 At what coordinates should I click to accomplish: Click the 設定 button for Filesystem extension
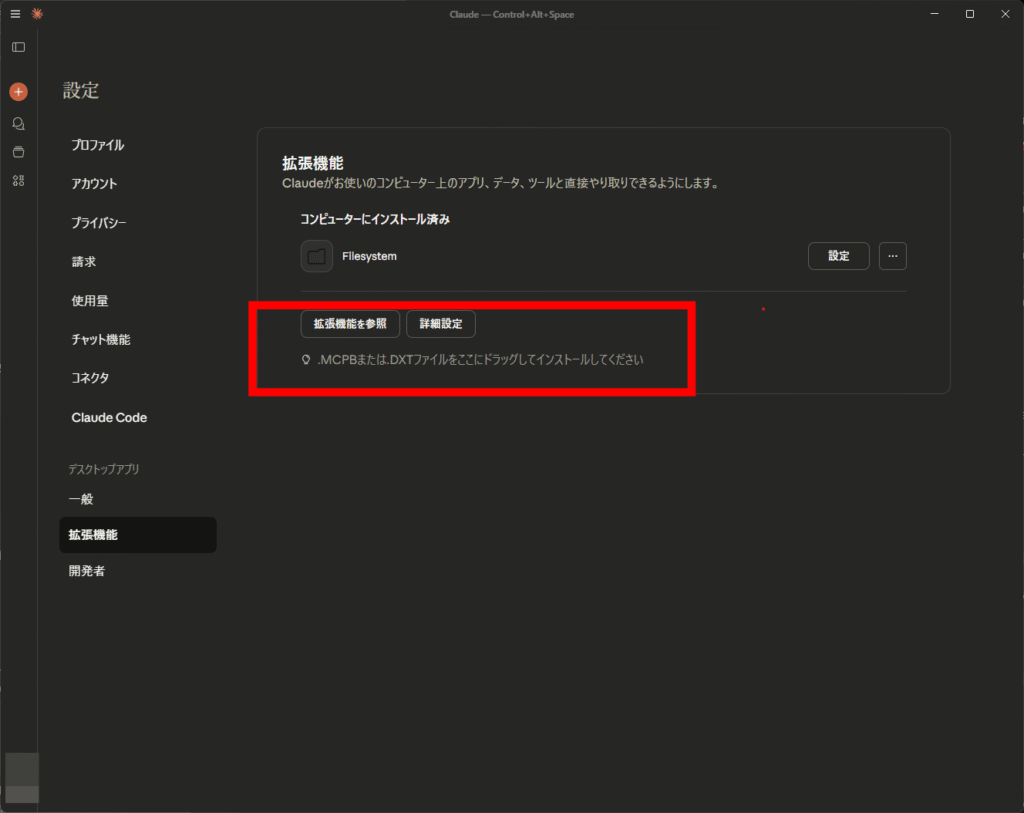838,256
